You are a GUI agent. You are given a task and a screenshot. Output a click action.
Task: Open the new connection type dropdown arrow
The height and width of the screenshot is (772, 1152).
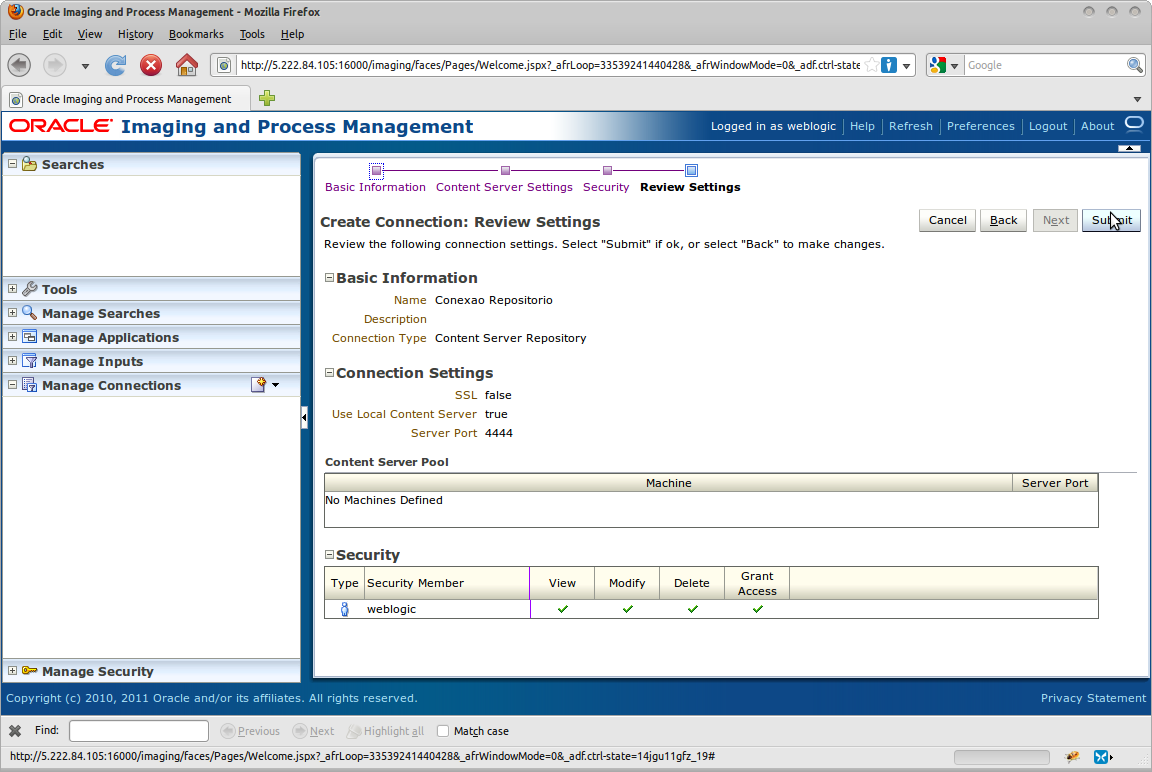276,385
